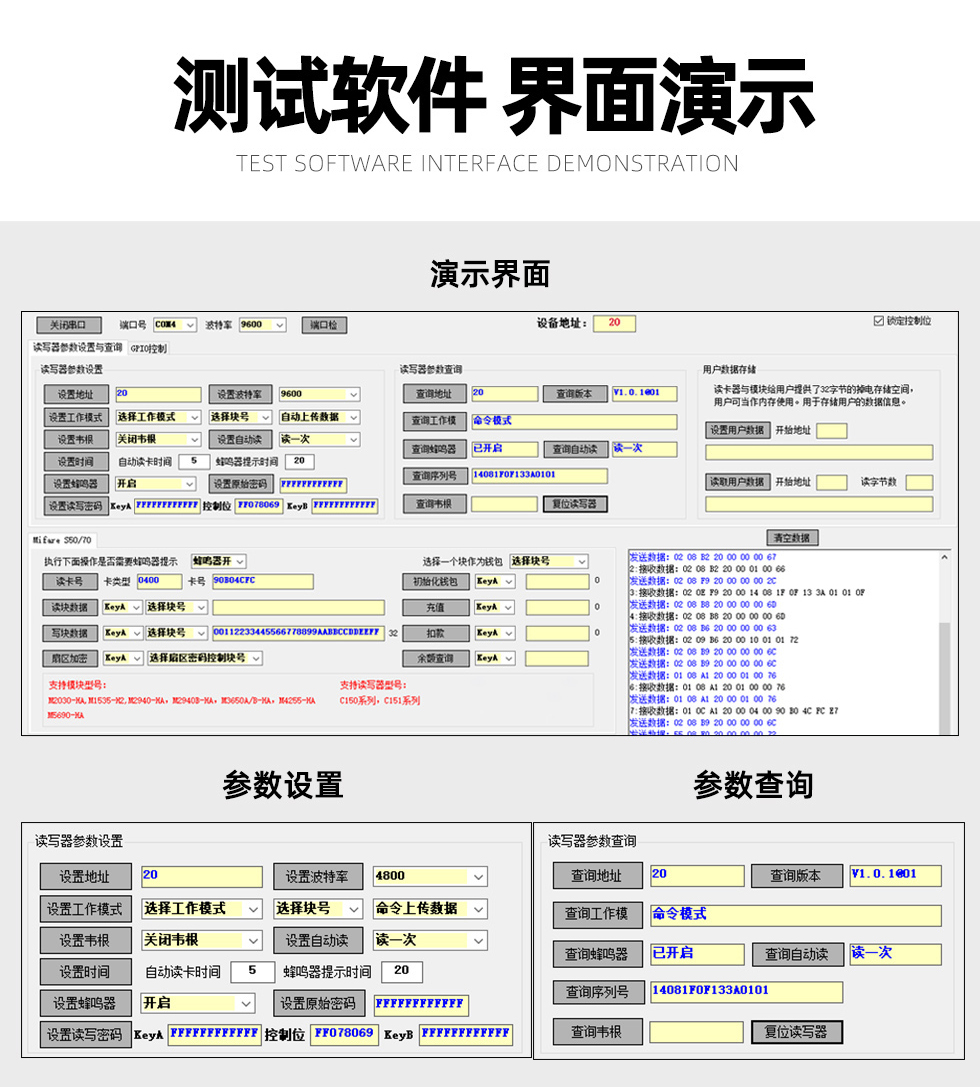Image resolution: width=980 pixels, height=1087 pixels.
Task: Click 设置原始密码 in enlarged 参数设置 panel
Action: pos(319,1004)
